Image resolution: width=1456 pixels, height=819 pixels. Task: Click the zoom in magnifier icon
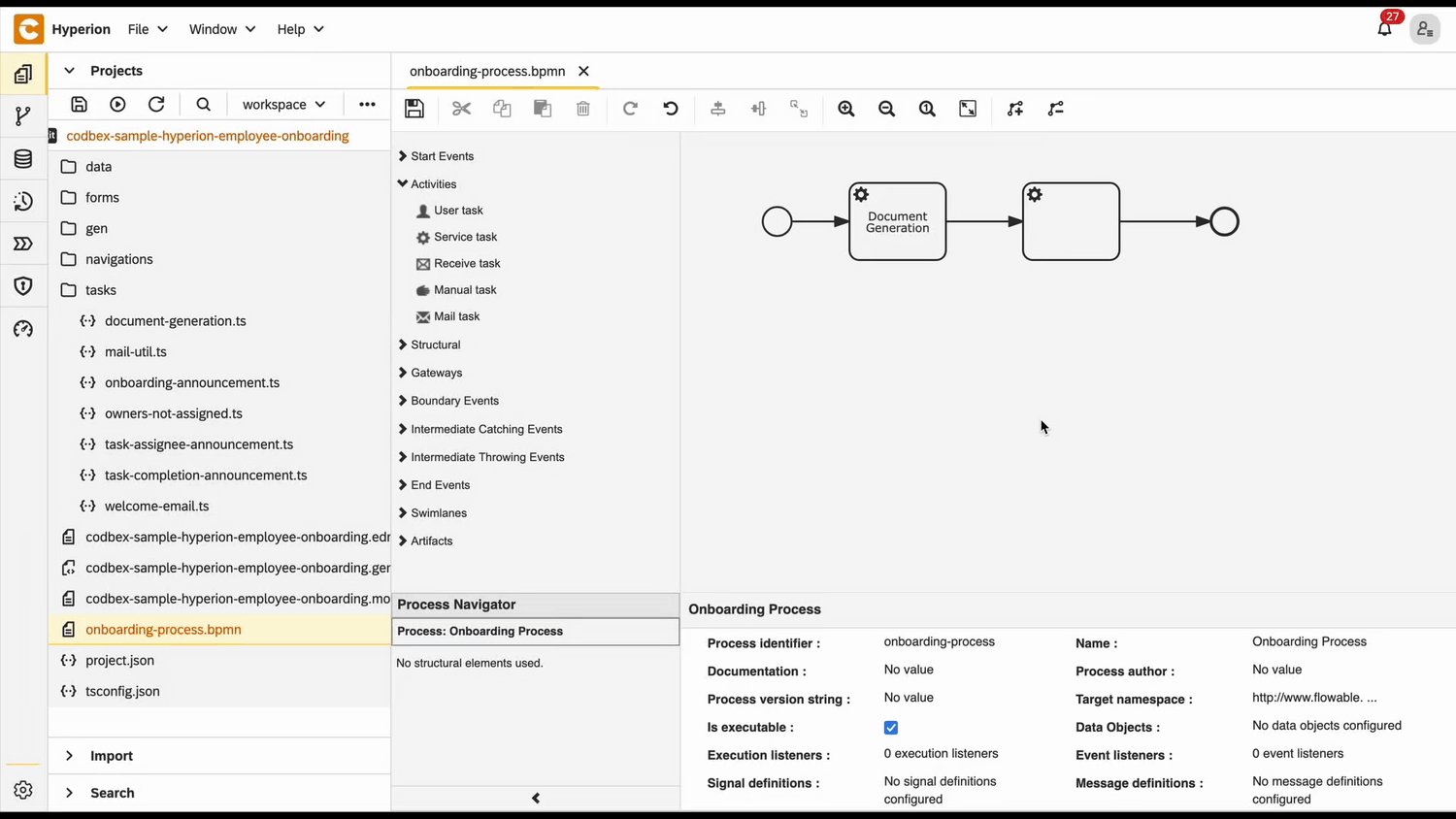[846, 109]
